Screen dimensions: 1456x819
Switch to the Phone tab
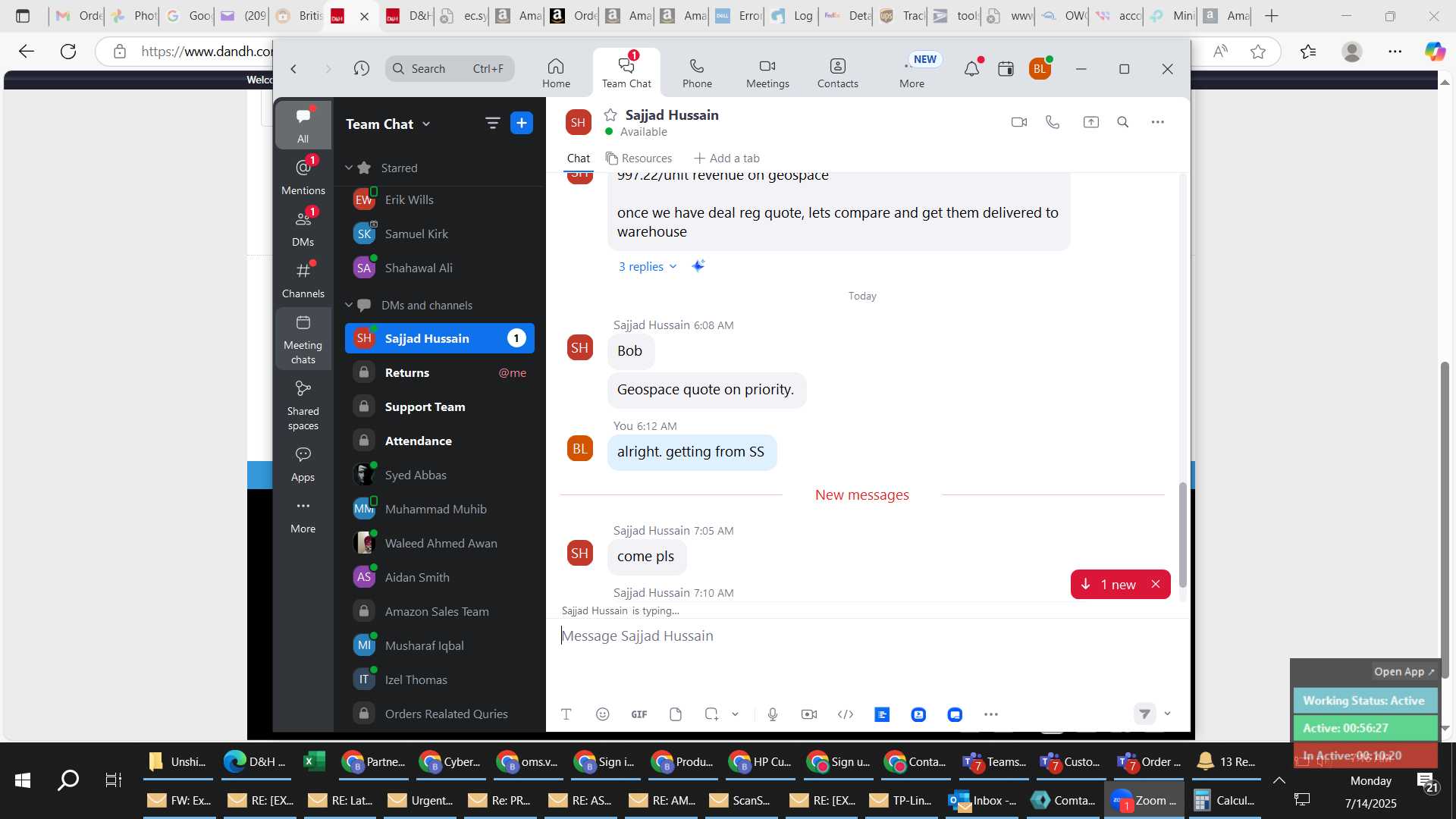click(x=697, y=74)
